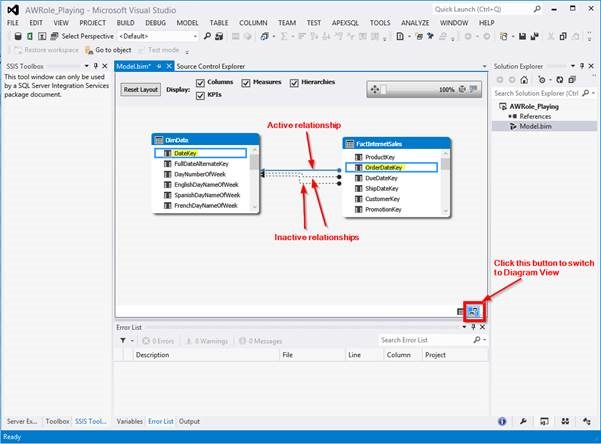
Task: Open the Server Explorer tab at bottom left
Action: pos(22,421)
